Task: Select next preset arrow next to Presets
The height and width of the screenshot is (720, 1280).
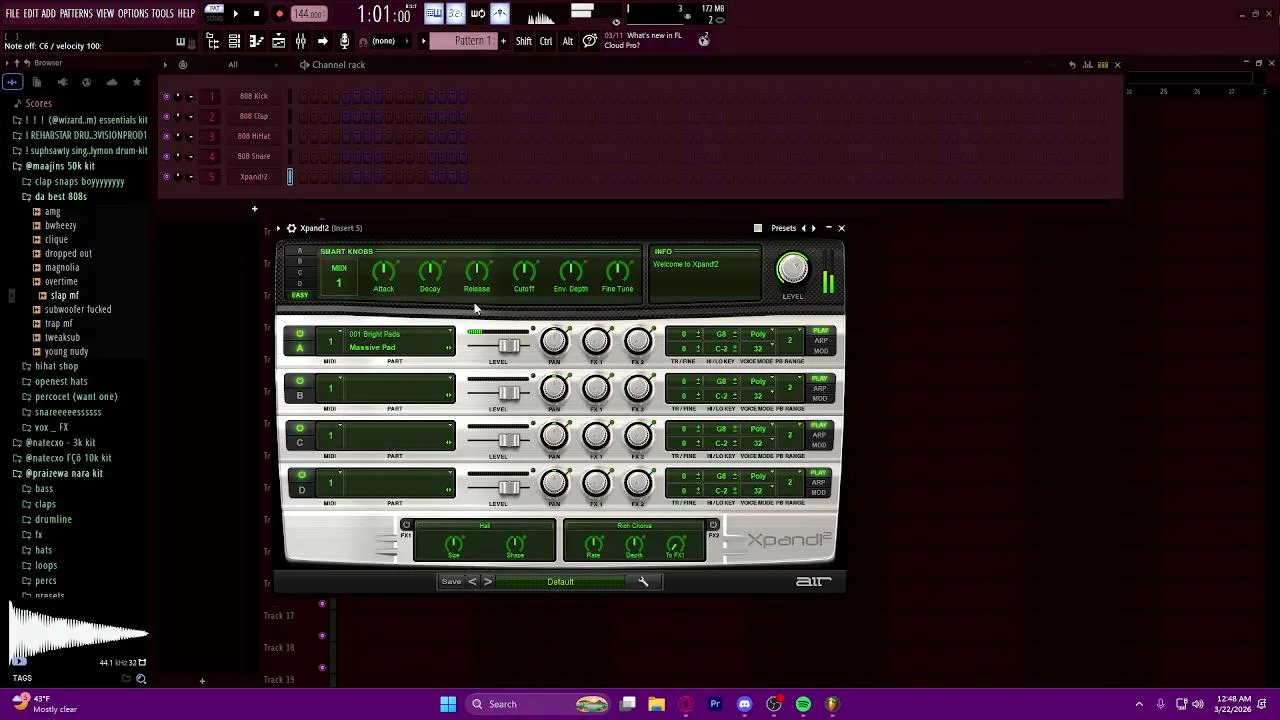Action: point(814,228)
